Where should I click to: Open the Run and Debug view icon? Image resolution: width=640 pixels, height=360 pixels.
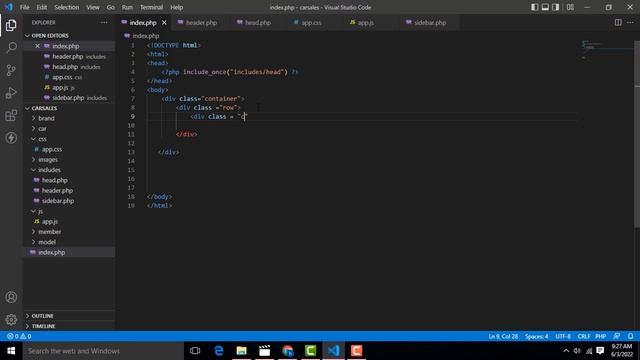click(11, 93)
